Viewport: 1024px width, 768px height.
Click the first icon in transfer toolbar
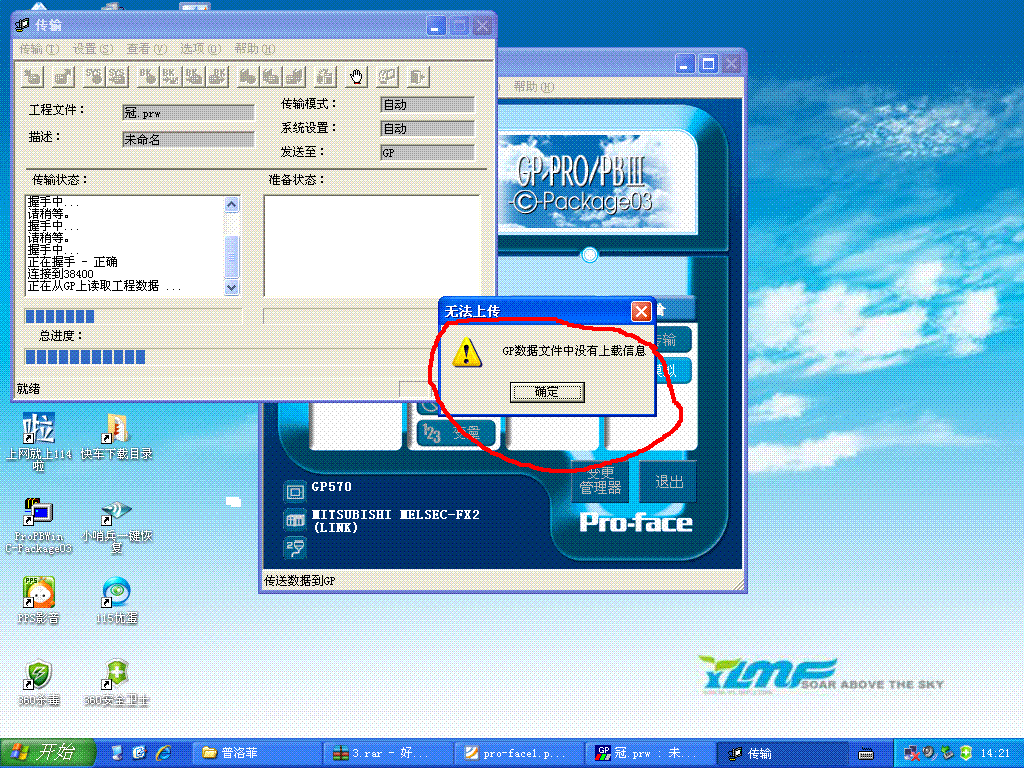coord(34,76)
